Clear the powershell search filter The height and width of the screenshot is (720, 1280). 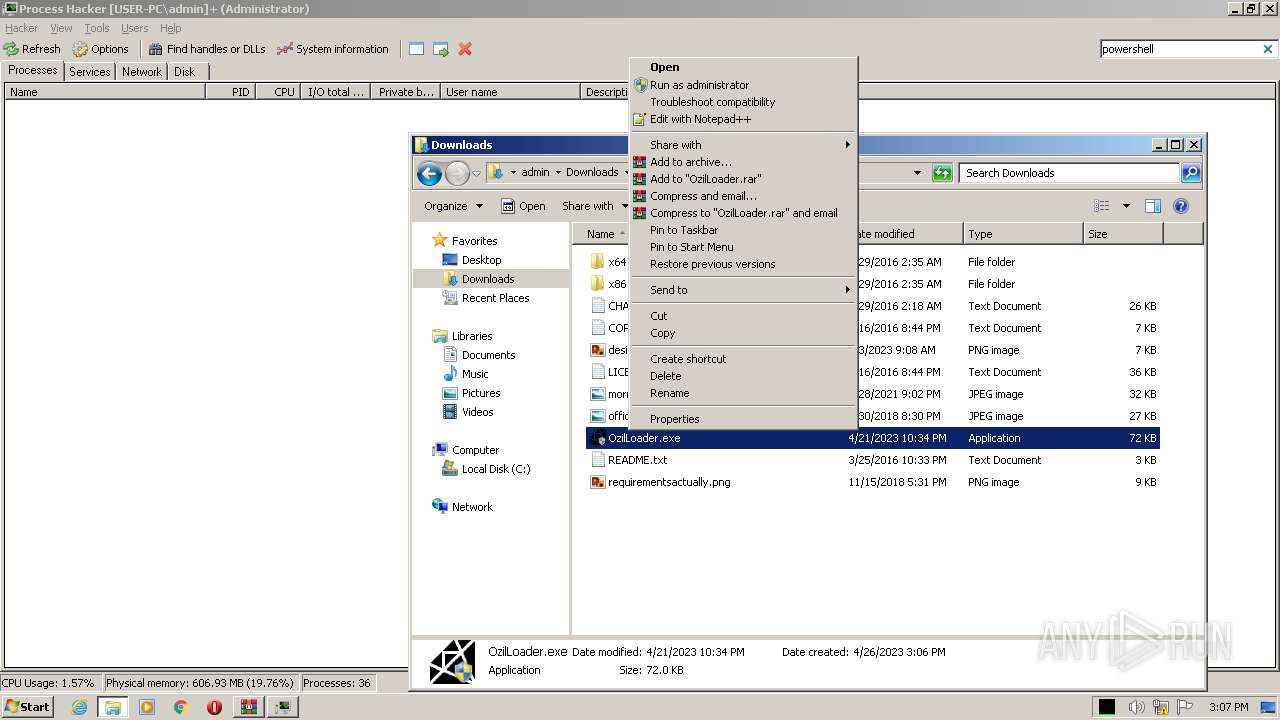pos(1268,49)
